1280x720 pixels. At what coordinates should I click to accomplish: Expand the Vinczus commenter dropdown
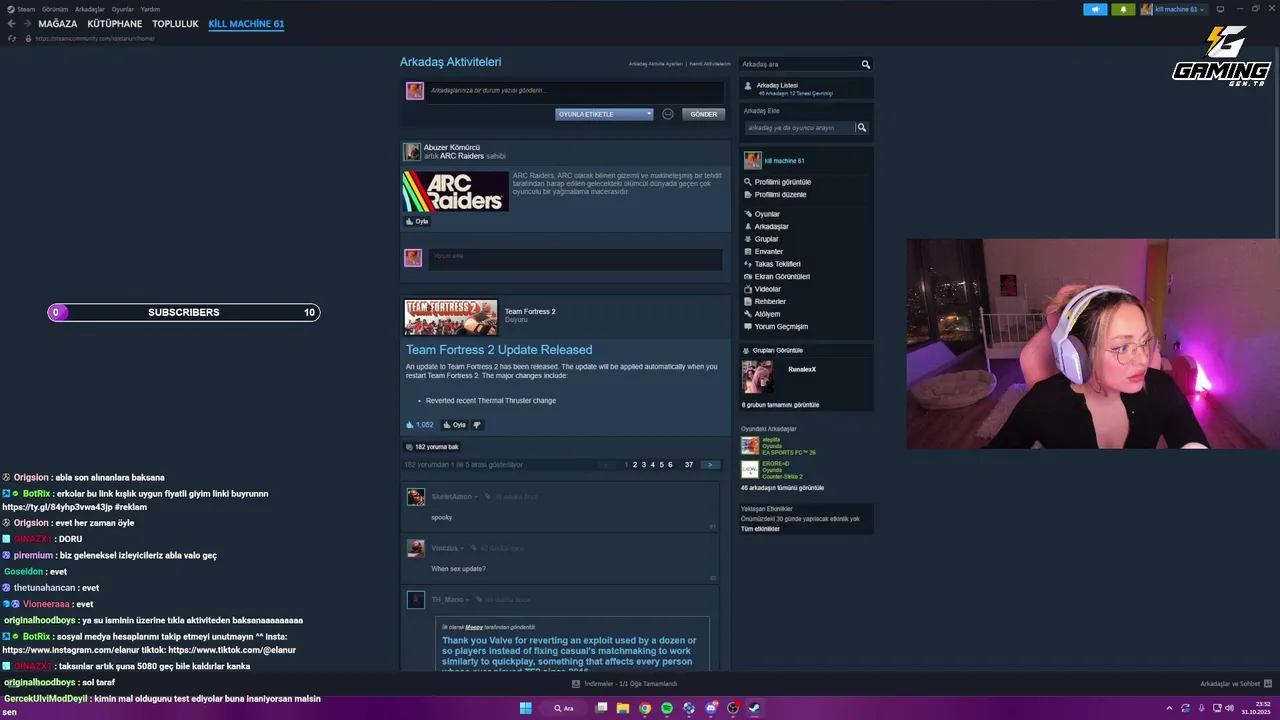462,549
